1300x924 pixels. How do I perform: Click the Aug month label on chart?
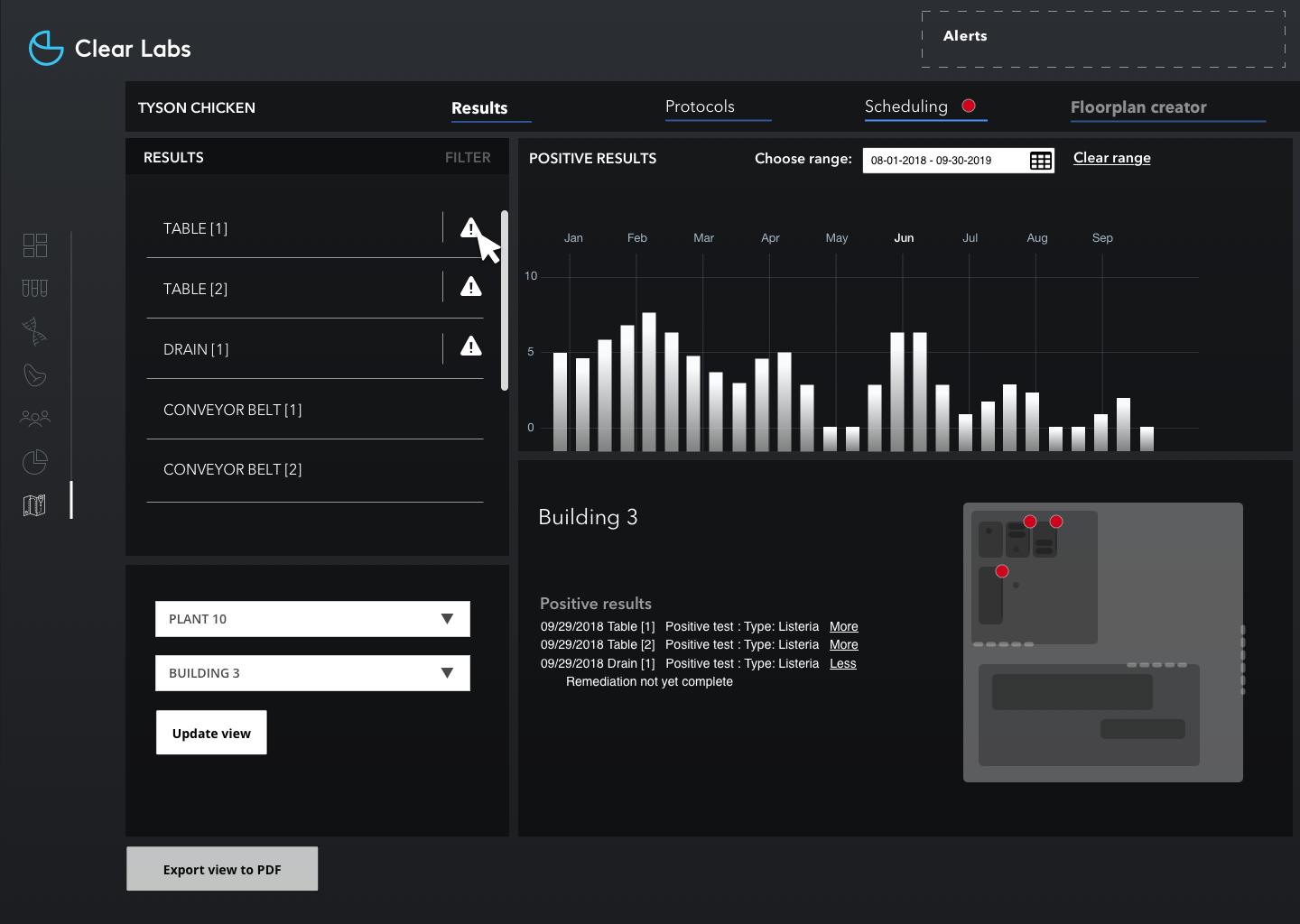click(1037, 238)
